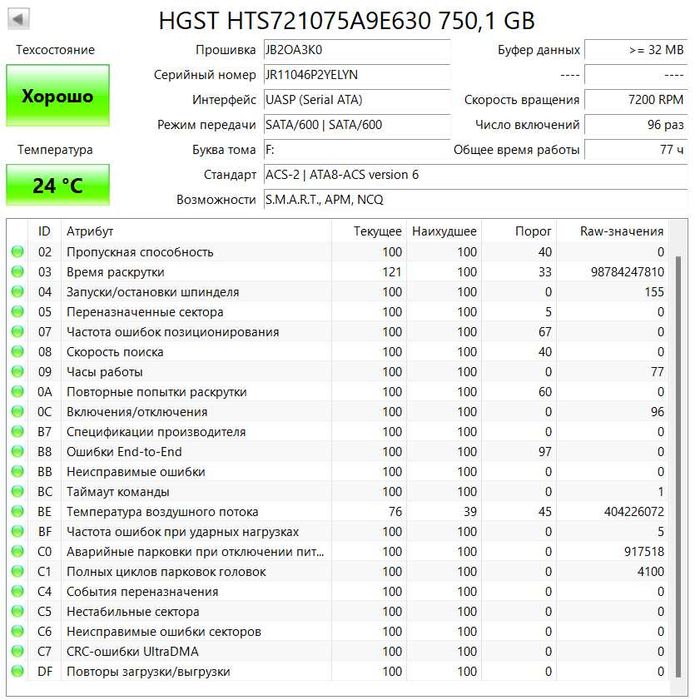Click the status dot for attribute 07
This screenshot has width=695, height=700.
[17, 332]
